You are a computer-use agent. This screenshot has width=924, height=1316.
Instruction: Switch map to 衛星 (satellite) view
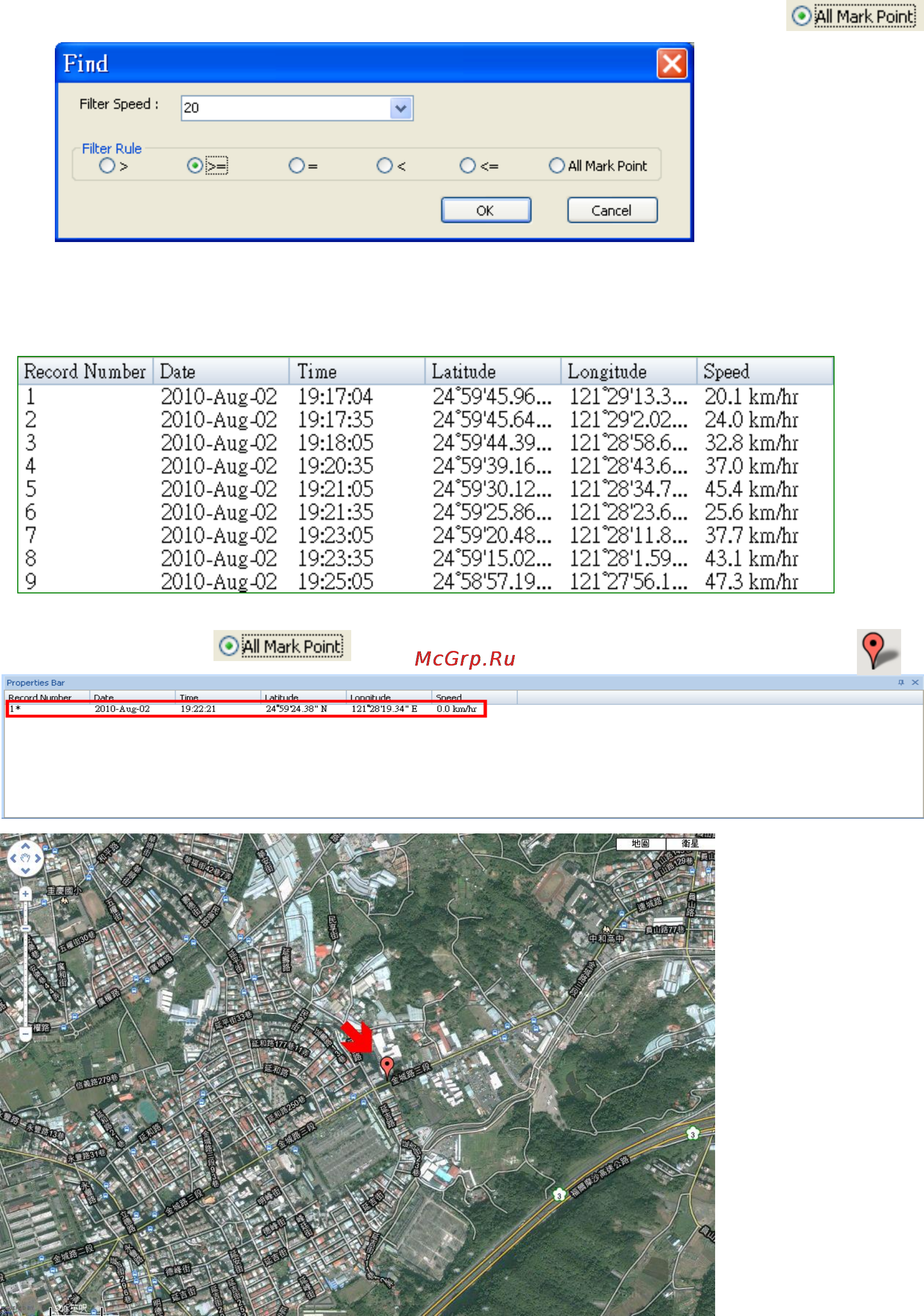pos(690,843)
